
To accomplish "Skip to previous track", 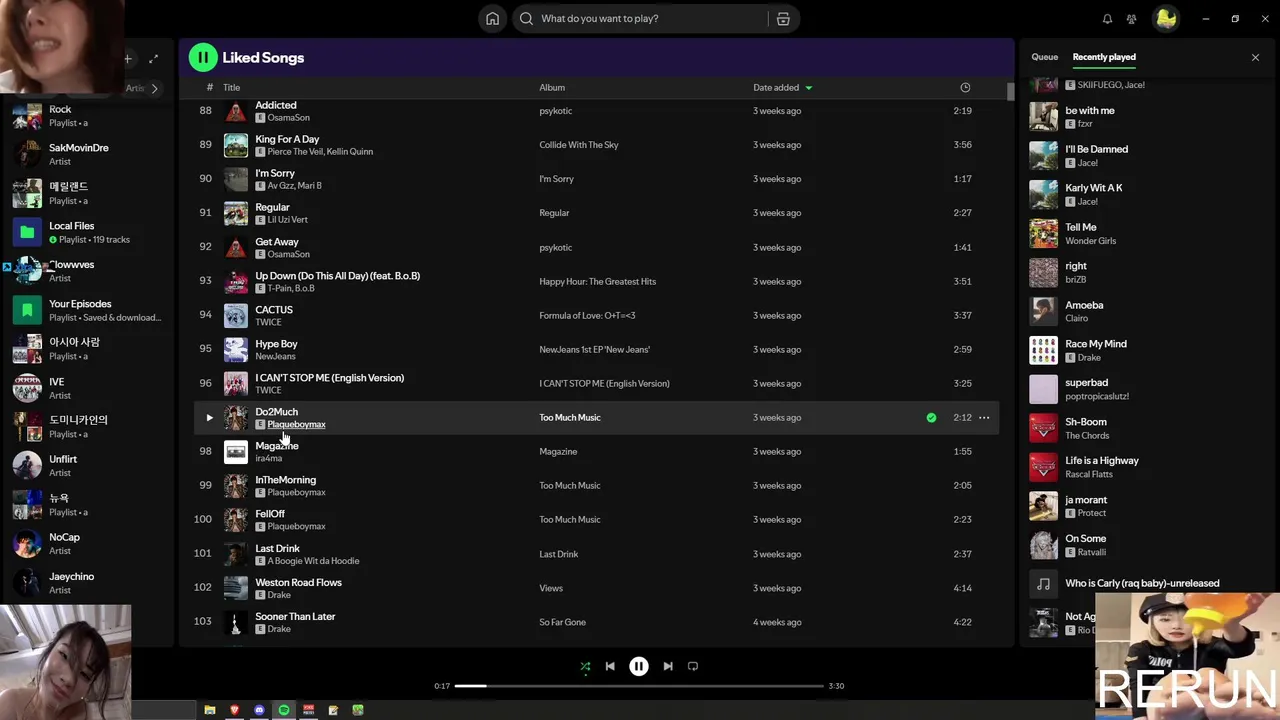I will (610, 666).
